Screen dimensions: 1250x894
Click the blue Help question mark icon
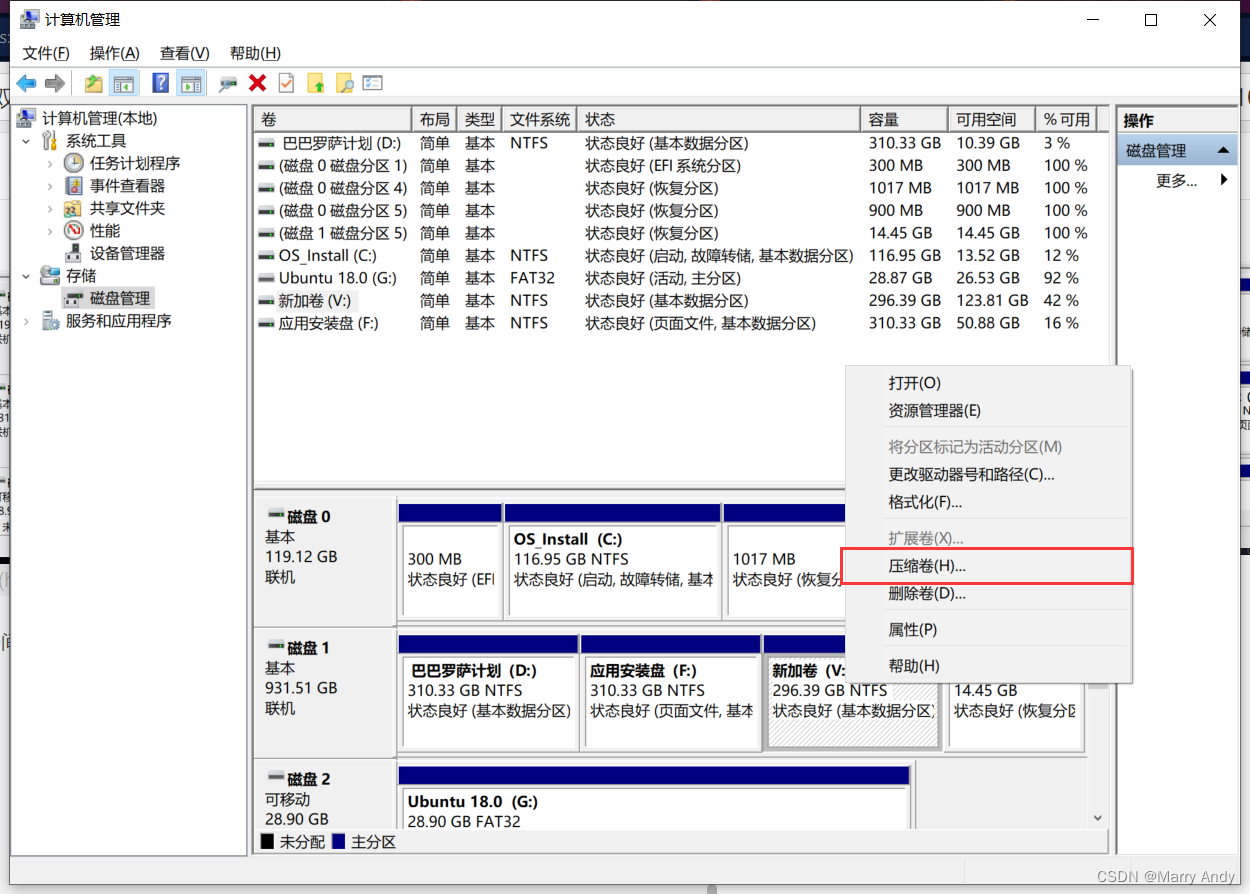click(x=160, y=84)
